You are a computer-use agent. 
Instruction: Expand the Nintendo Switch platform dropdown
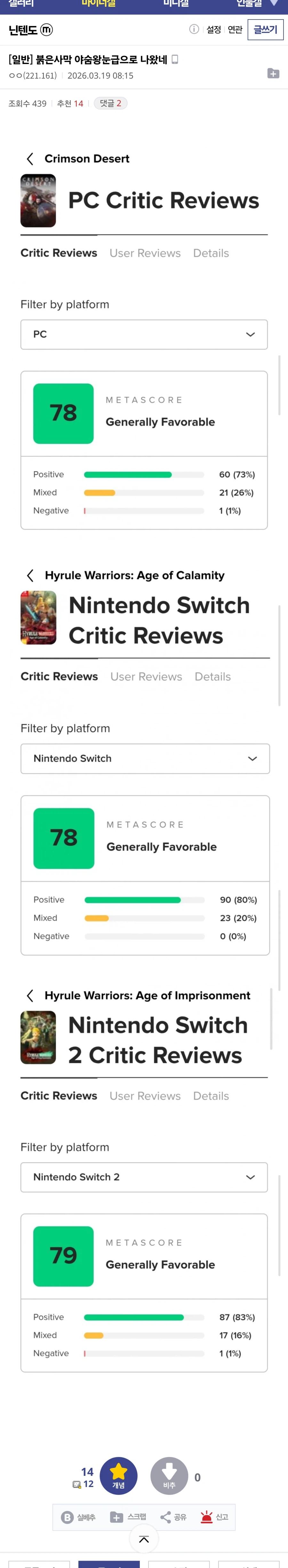pyautogui.click(x=145, y=759)
